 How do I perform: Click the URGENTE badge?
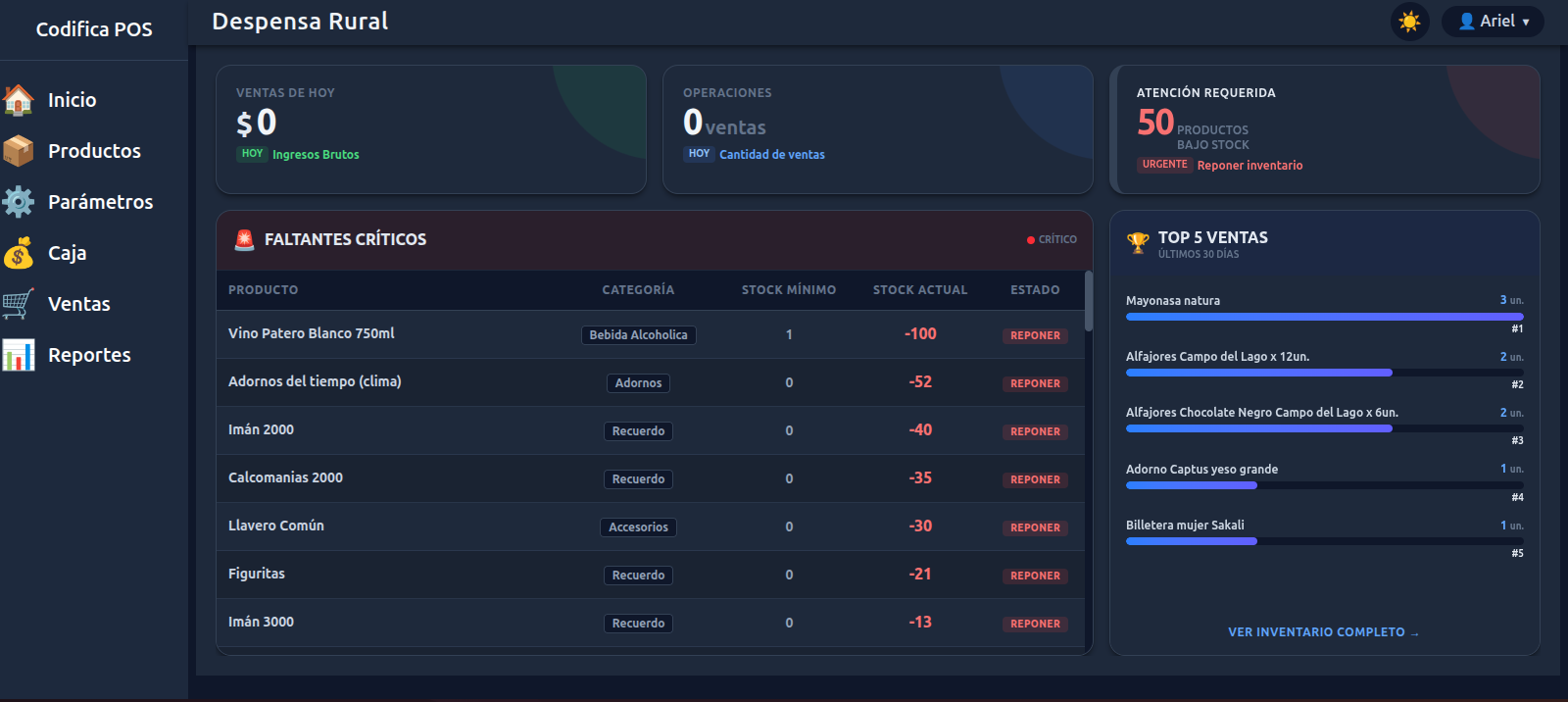point(1164,165)
